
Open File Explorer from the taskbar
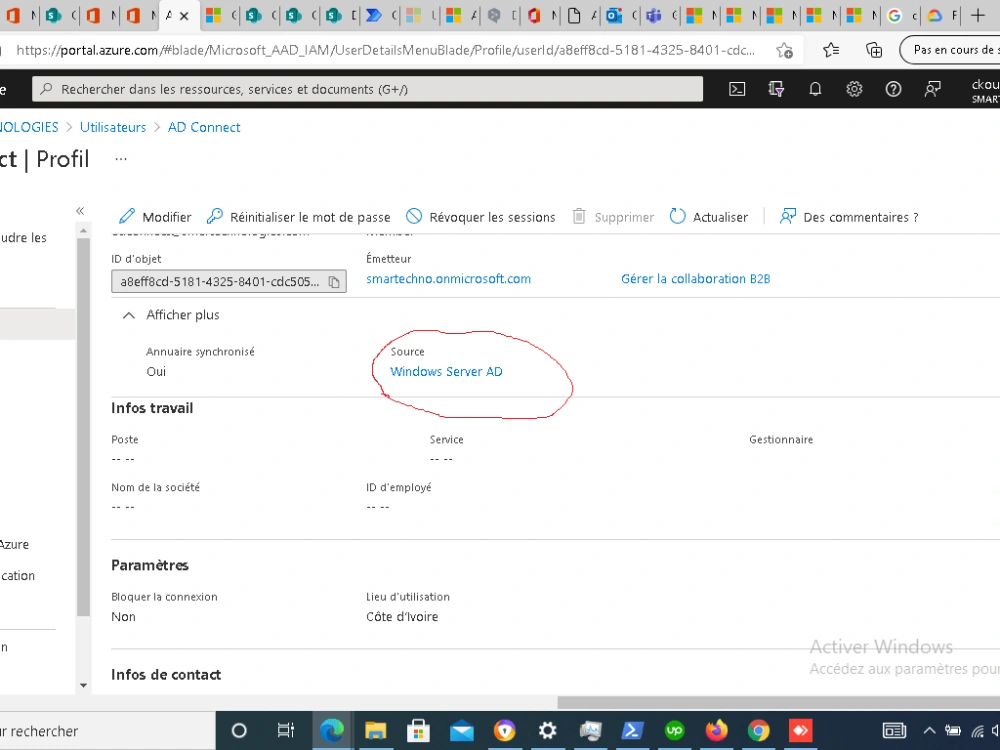click(376, 731)
